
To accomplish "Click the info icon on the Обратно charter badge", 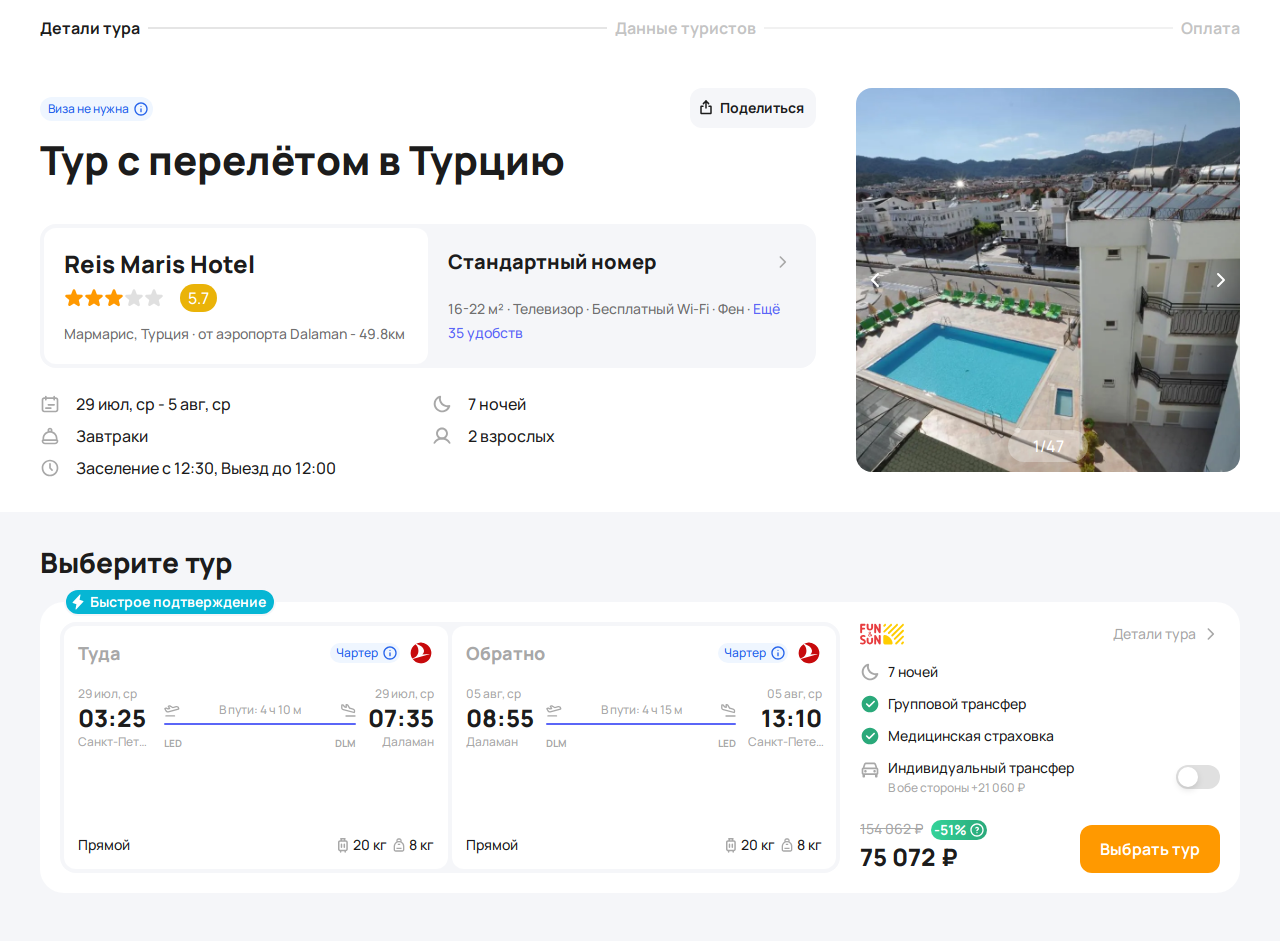I will pyautogui.click(x=778, y=653).
